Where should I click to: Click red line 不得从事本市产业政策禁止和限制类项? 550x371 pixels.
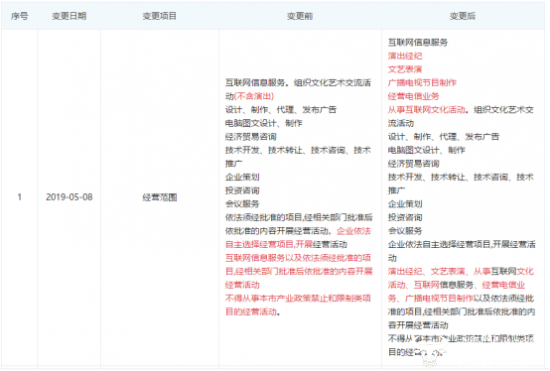pyautogui.click(x=298, y=298)
